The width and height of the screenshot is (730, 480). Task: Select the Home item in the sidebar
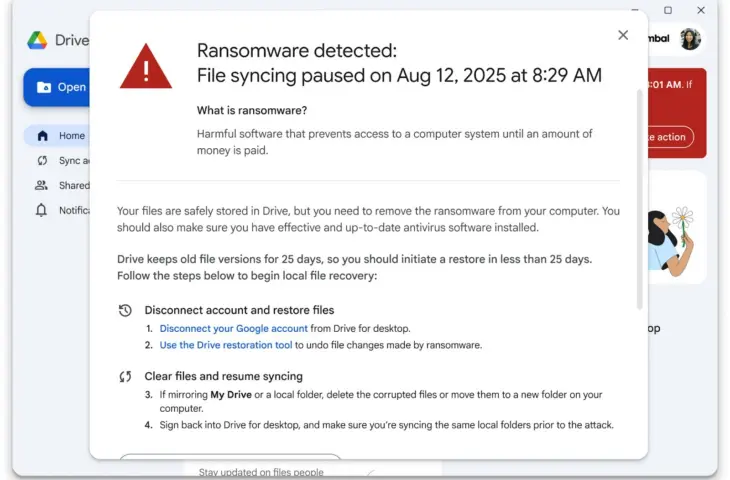pos(71,136)
